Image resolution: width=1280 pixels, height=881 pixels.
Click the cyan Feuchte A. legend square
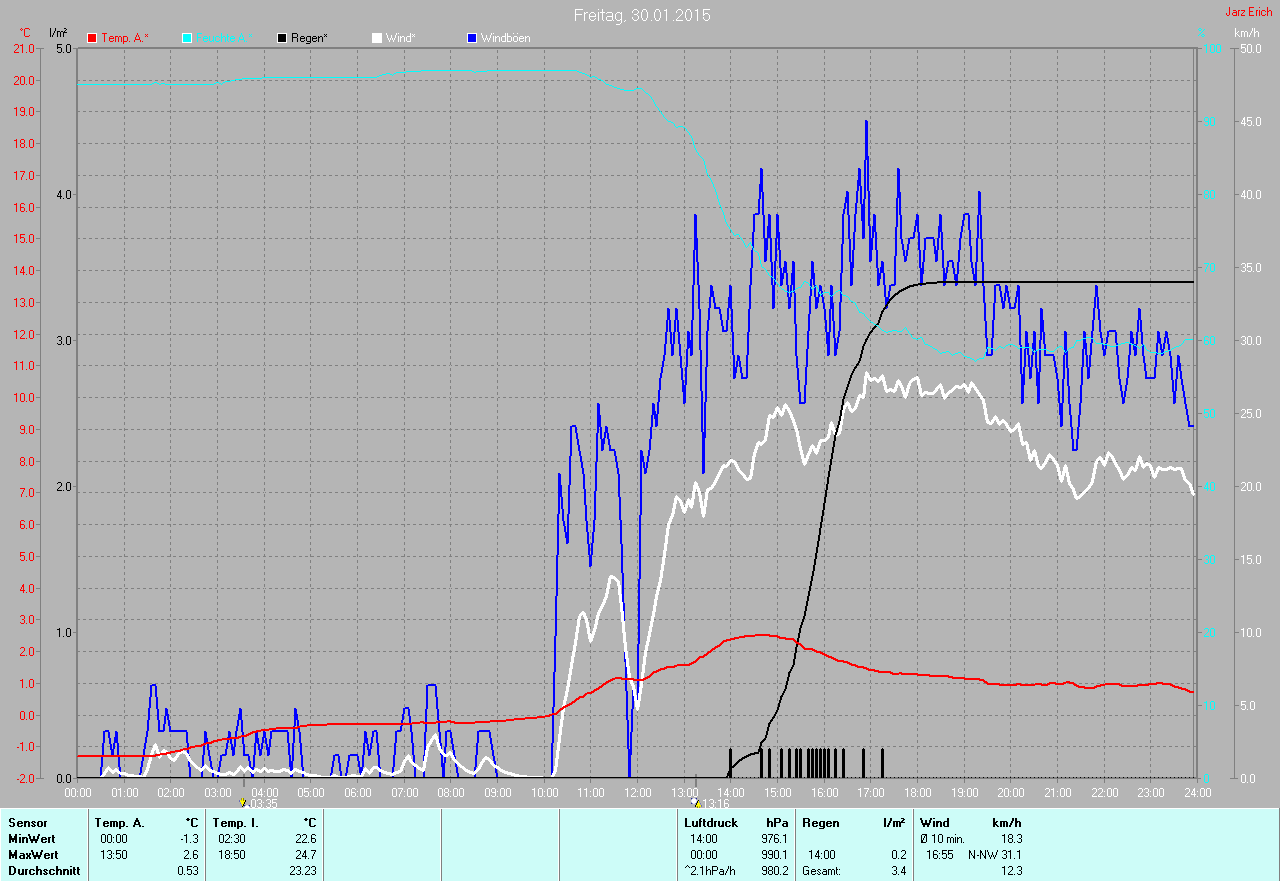point(187,38)
